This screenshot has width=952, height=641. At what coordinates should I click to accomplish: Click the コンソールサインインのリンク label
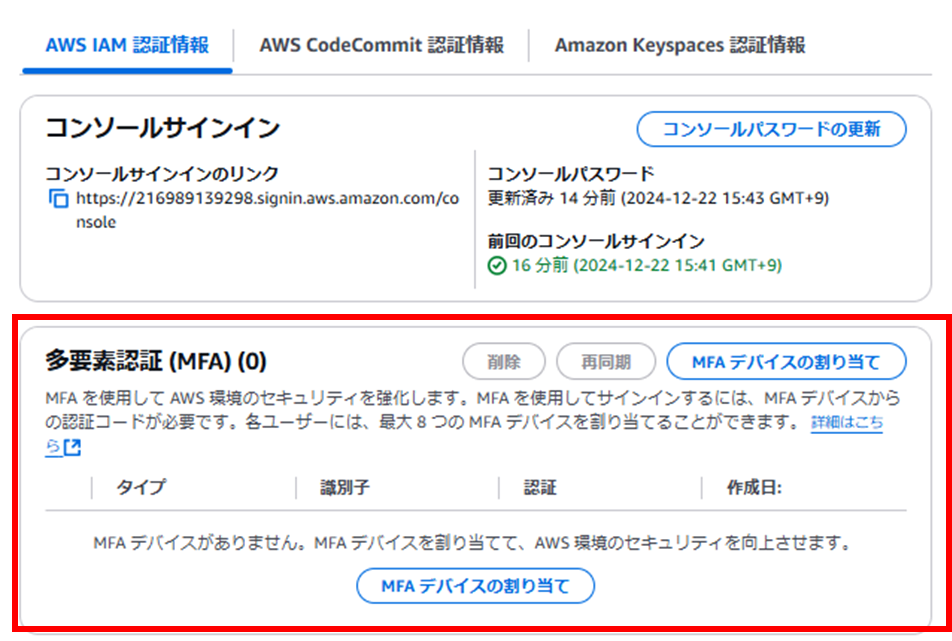tap(162, 174)
